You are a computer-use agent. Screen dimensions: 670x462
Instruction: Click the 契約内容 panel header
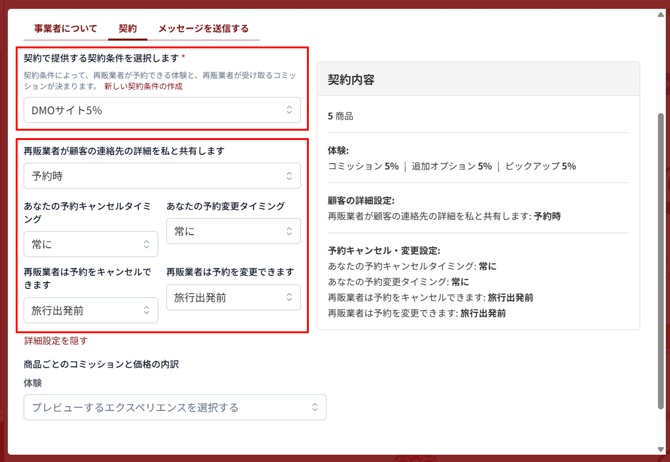351,79
